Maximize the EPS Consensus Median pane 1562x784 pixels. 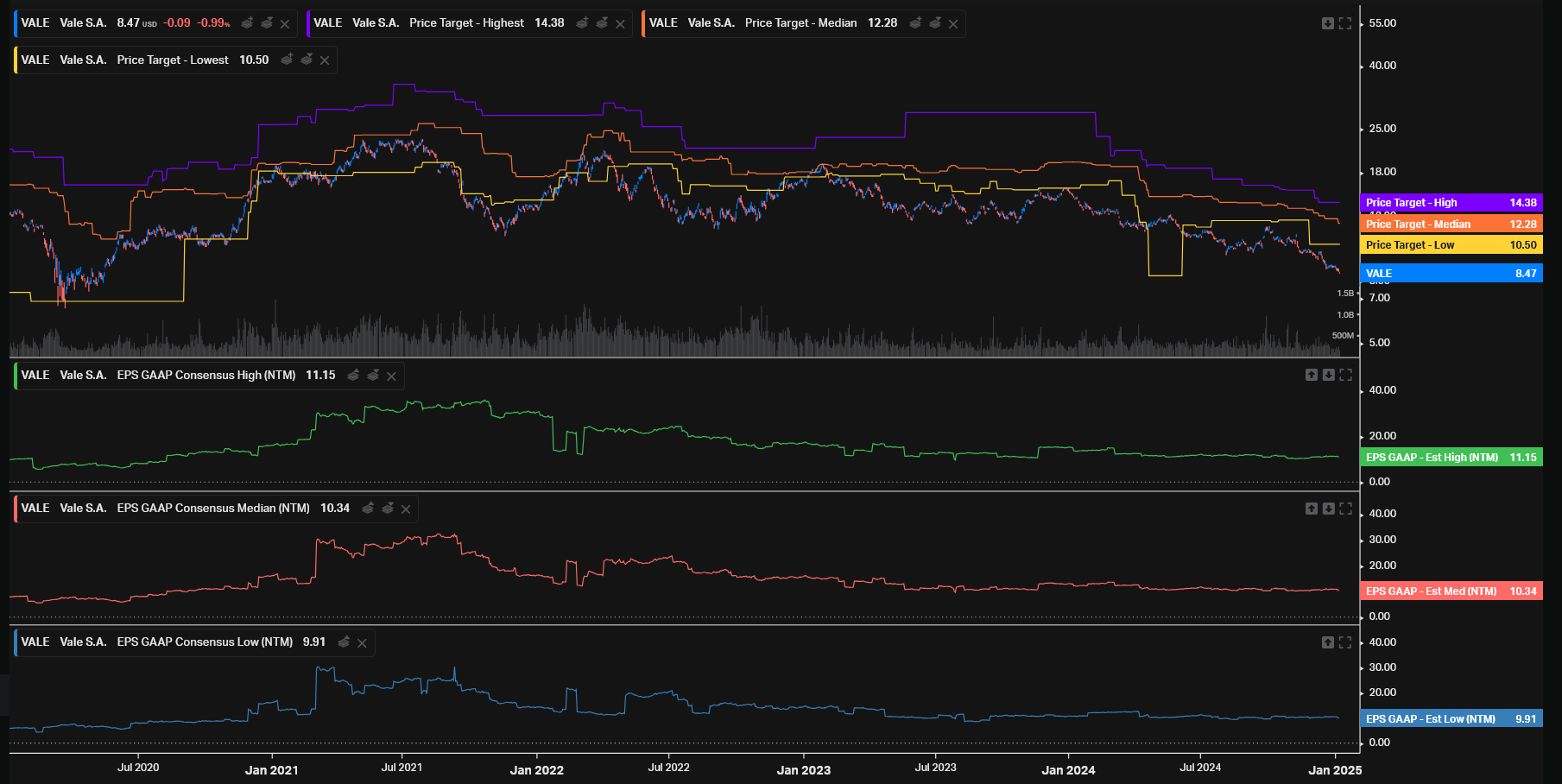point(1345,509)
